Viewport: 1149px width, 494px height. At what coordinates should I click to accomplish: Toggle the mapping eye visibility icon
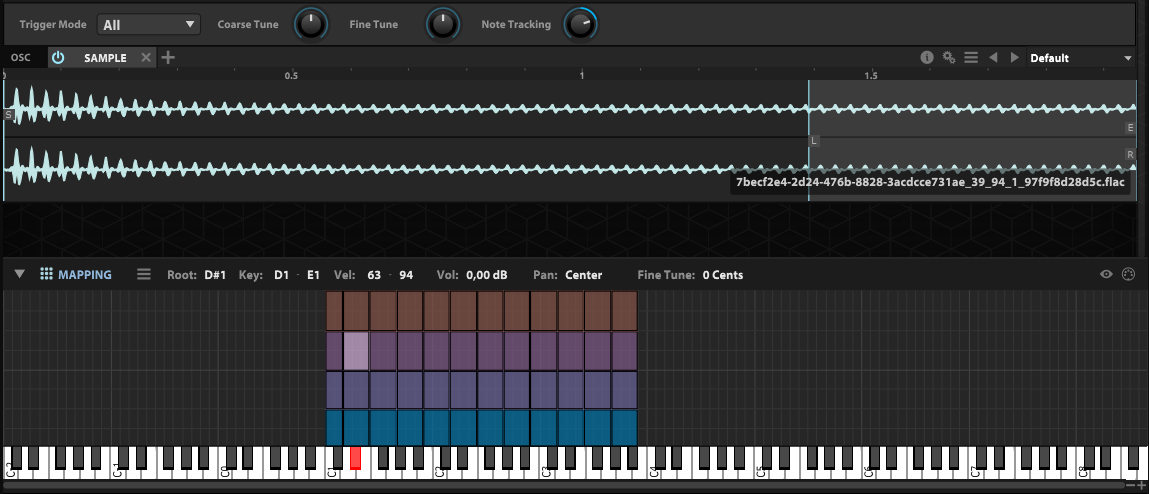[1106, 274]
